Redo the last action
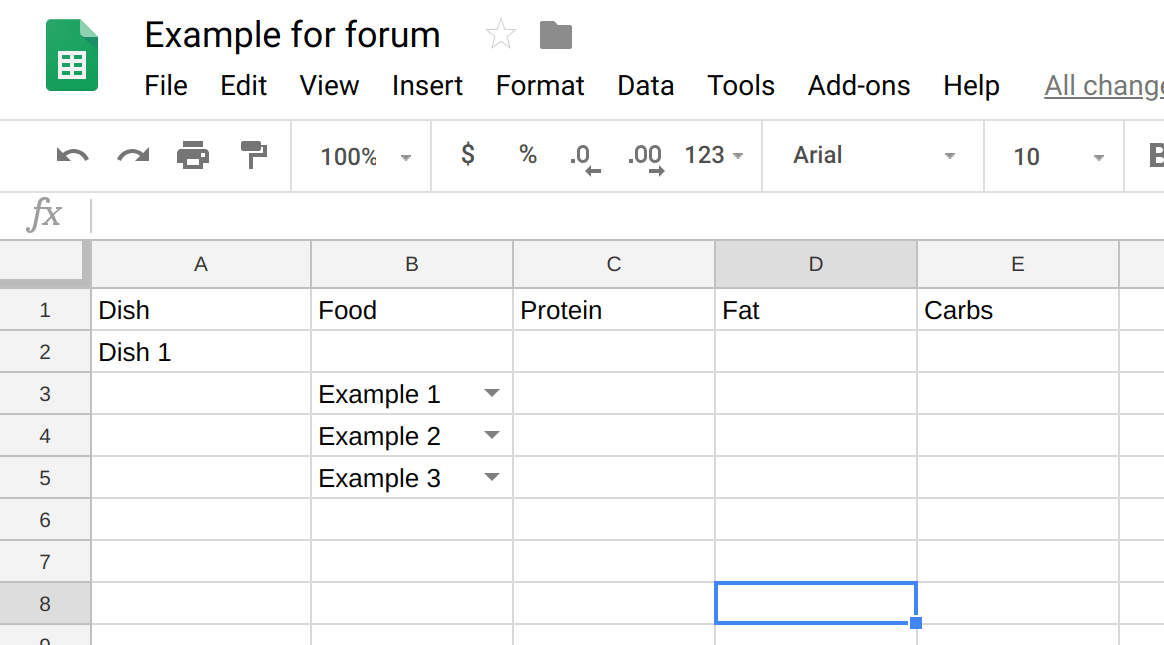The image size is (1164, 645). [x=132, y=155]
